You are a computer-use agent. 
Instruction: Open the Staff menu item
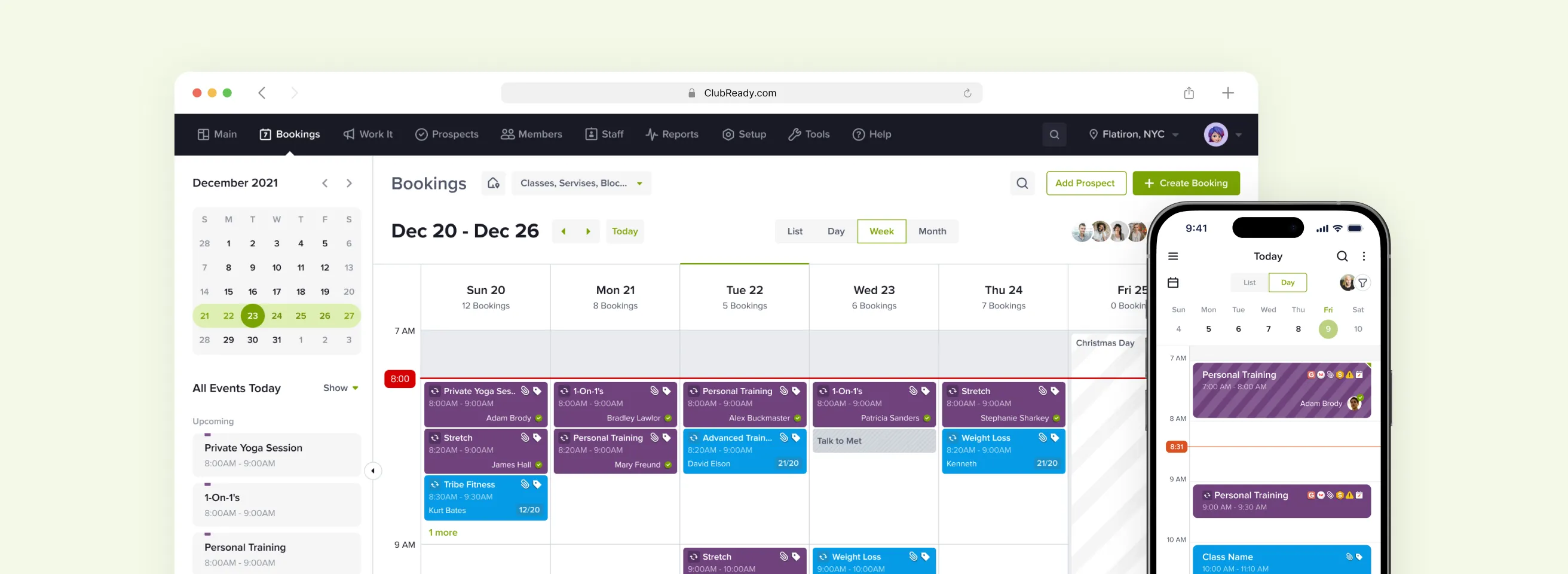click(604, 135)
